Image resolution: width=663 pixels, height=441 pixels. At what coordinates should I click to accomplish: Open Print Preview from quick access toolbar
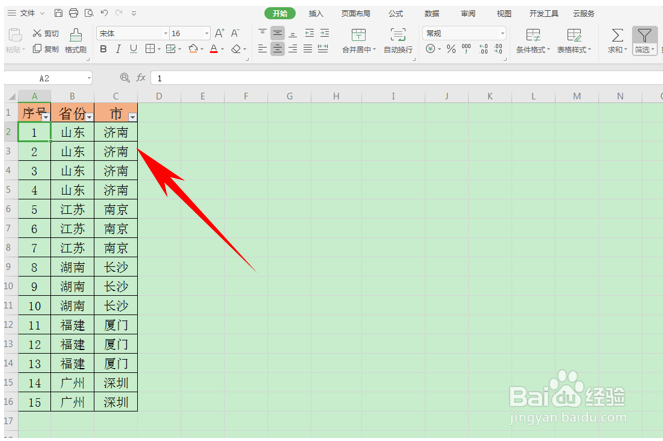point(89,14)
